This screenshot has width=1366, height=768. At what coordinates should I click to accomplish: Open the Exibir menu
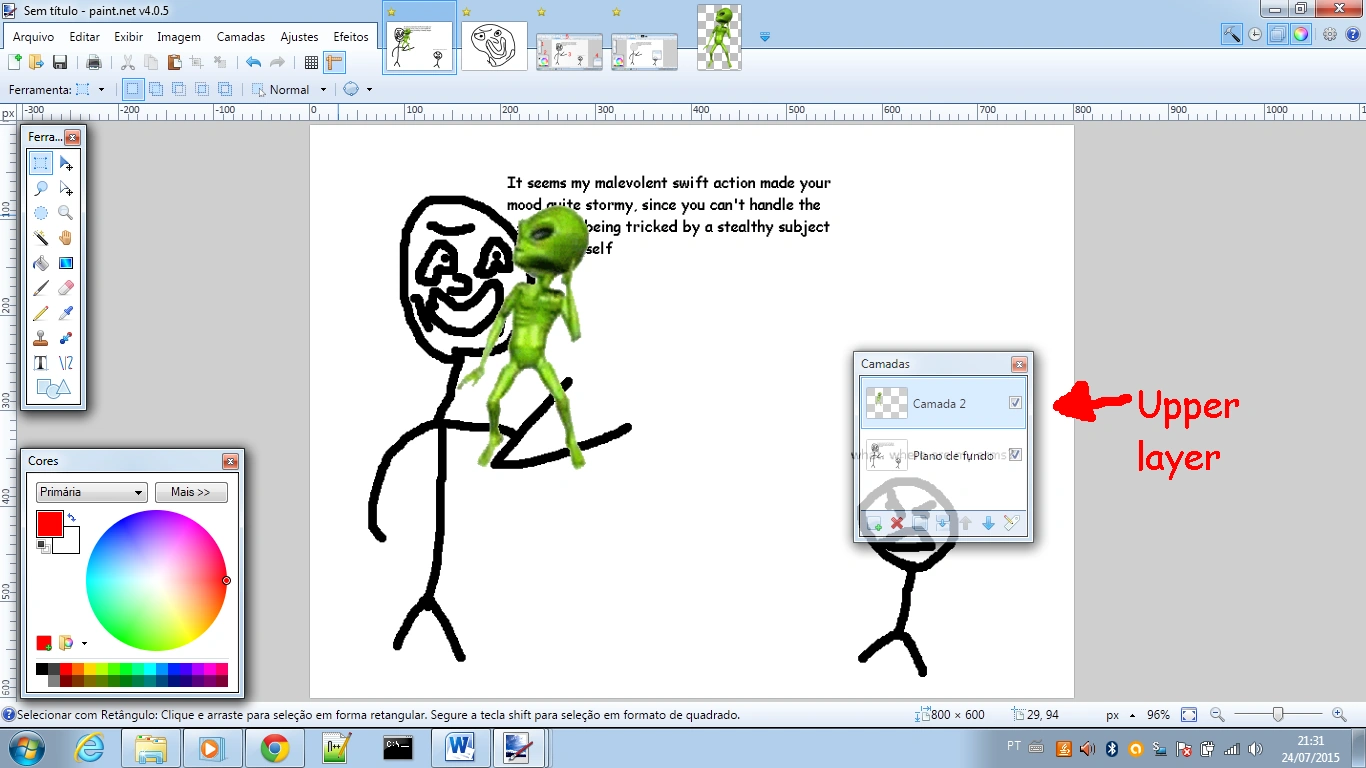coord(128,37)
